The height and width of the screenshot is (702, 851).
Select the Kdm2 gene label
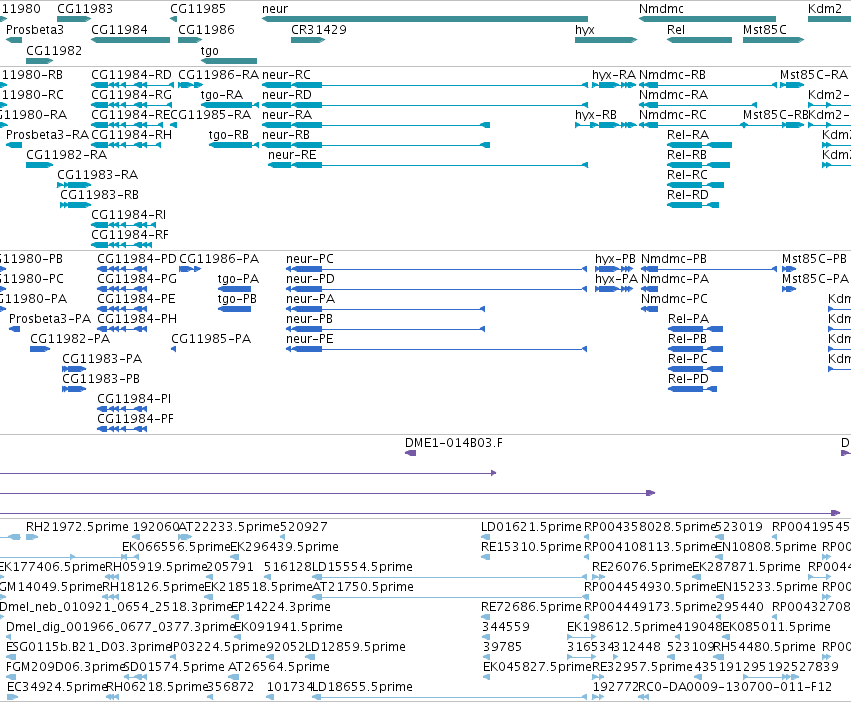(x=825, y=9)
